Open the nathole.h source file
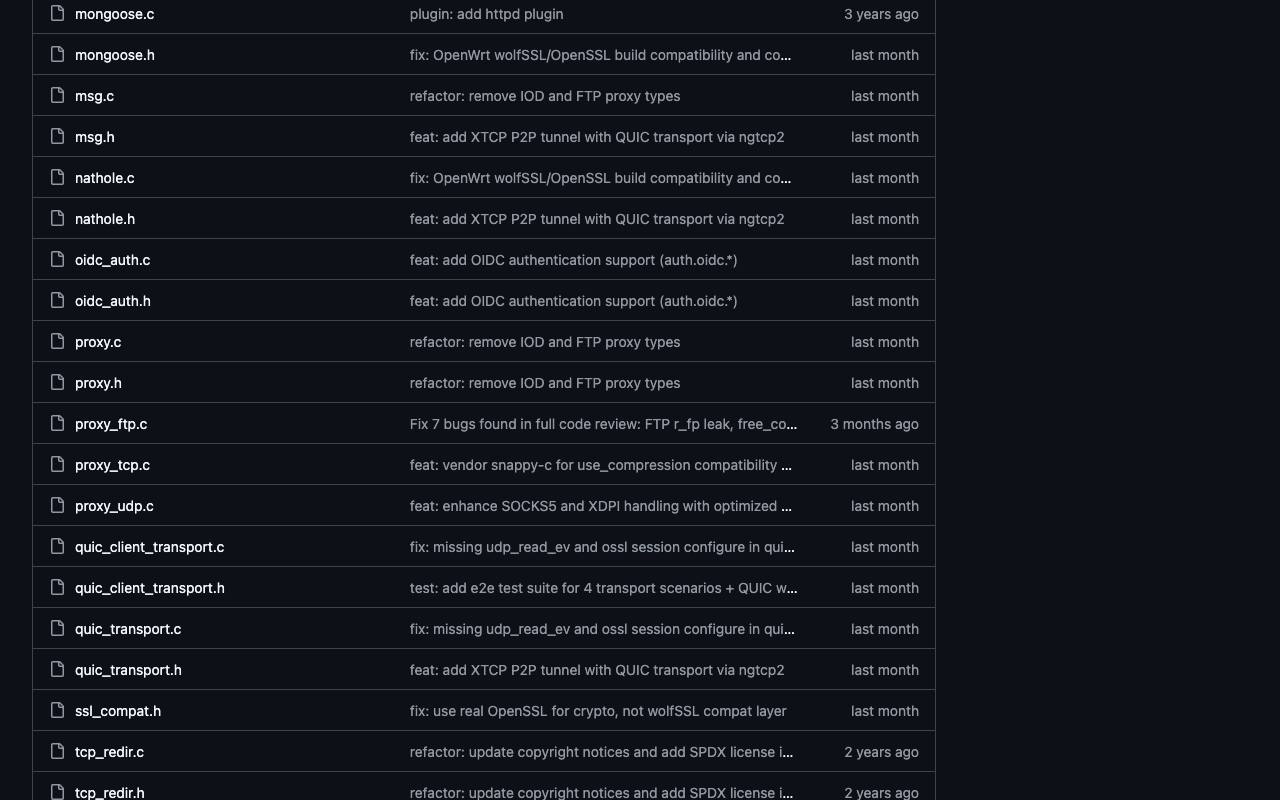The width and height of the screenshot is (1280, 800). (x=105, y=219)
